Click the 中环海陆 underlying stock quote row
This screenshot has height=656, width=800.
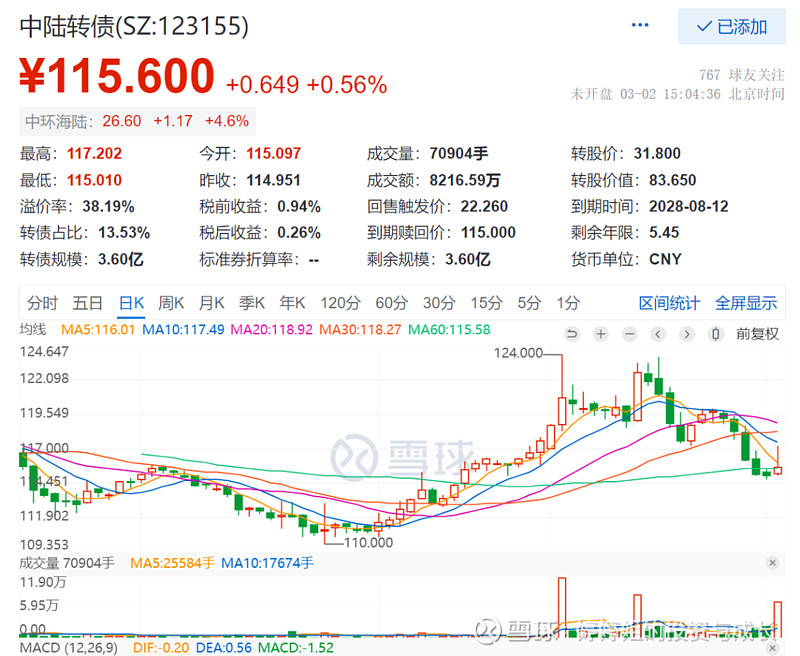point(137,121)
